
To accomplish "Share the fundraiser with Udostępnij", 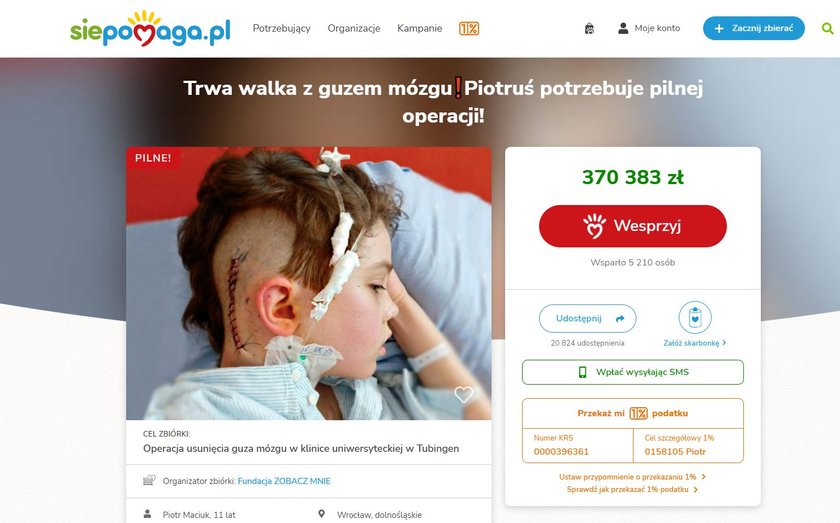I will tap(588, 318).
